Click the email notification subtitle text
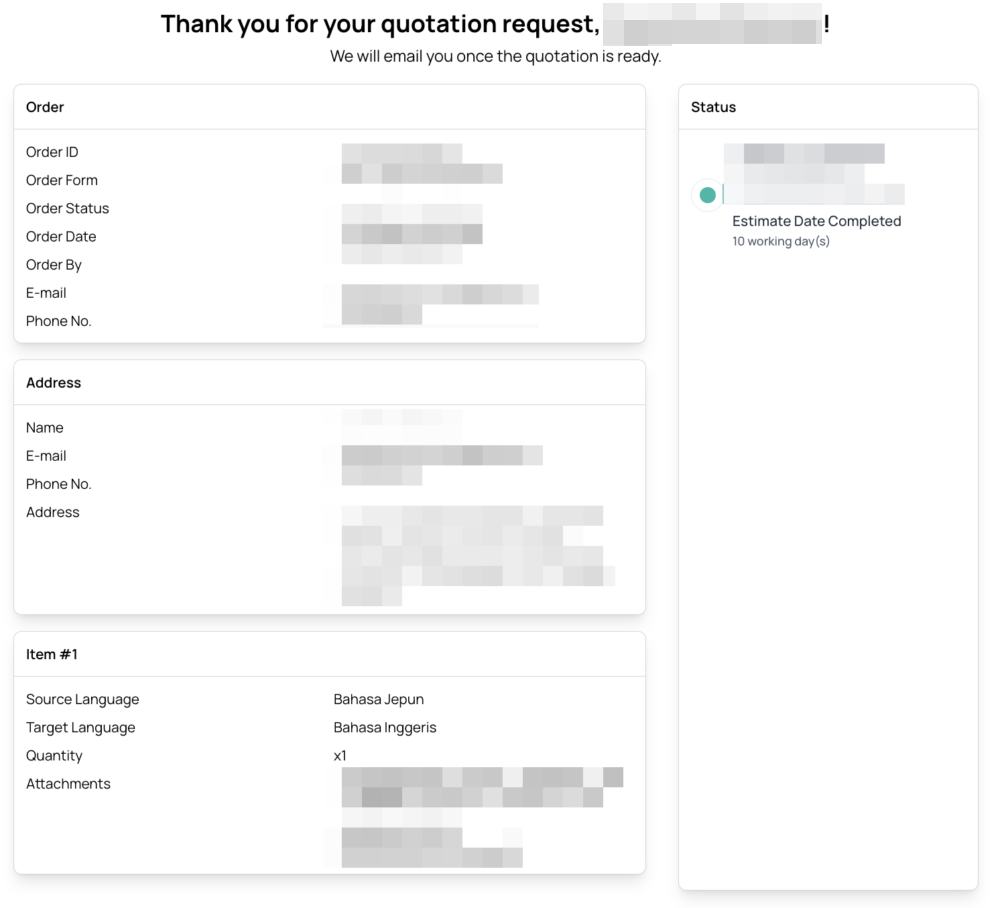Screen dimensions: 1000x908 click(496, 56)
